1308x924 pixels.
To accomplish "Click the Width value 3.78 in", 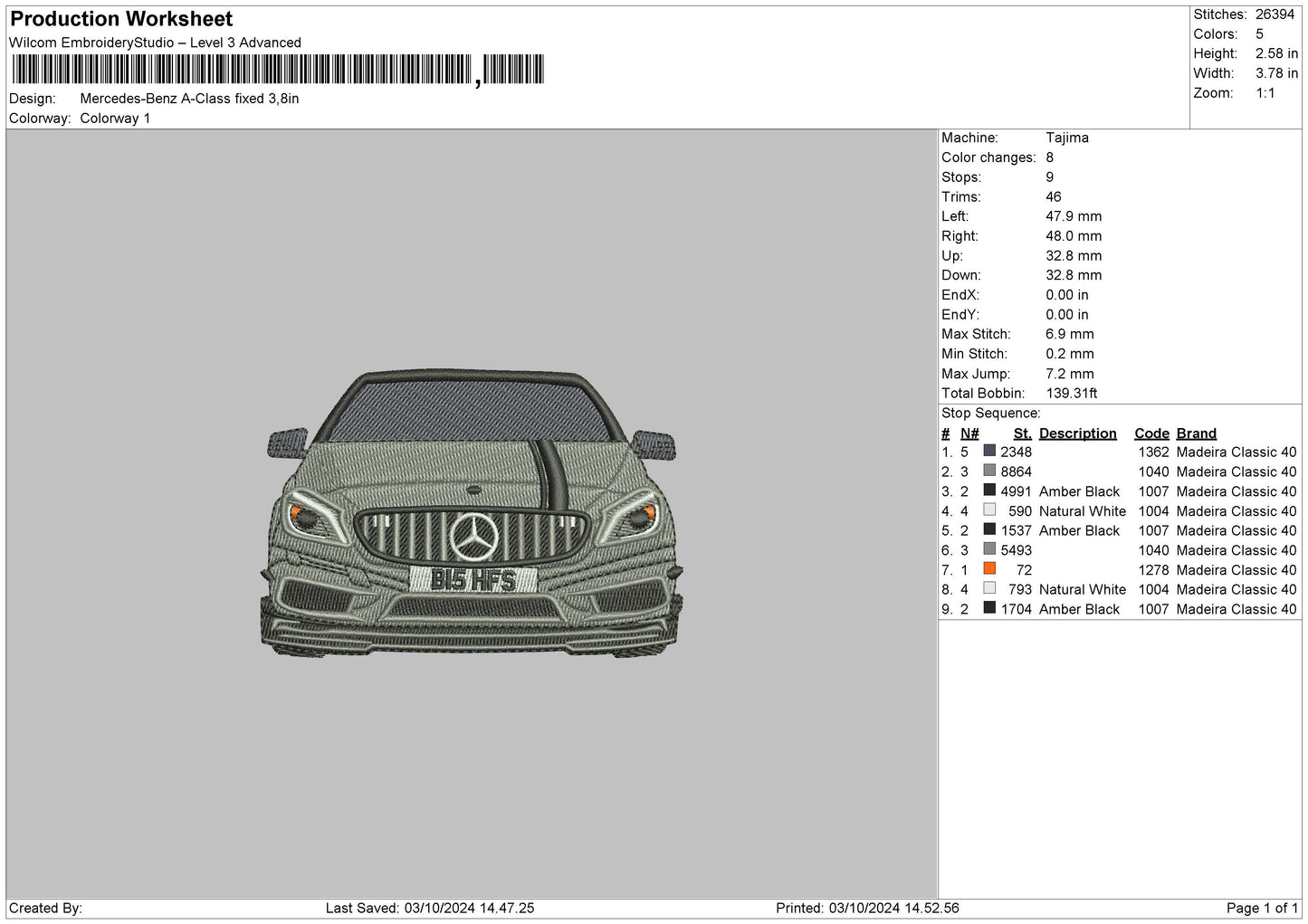I will 1276,73.
